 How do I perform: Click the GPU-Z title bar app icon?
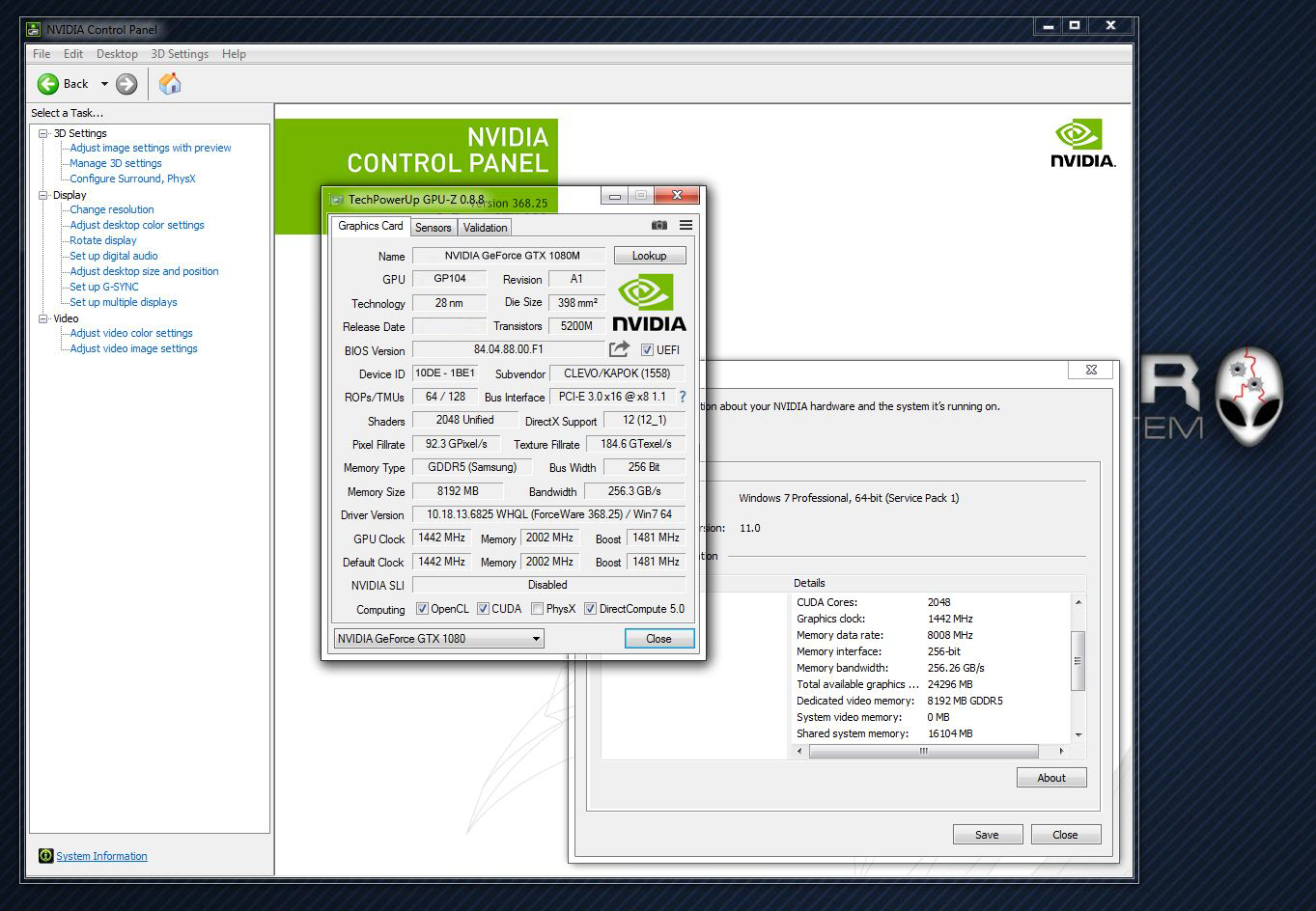click(x=336, y=200)
